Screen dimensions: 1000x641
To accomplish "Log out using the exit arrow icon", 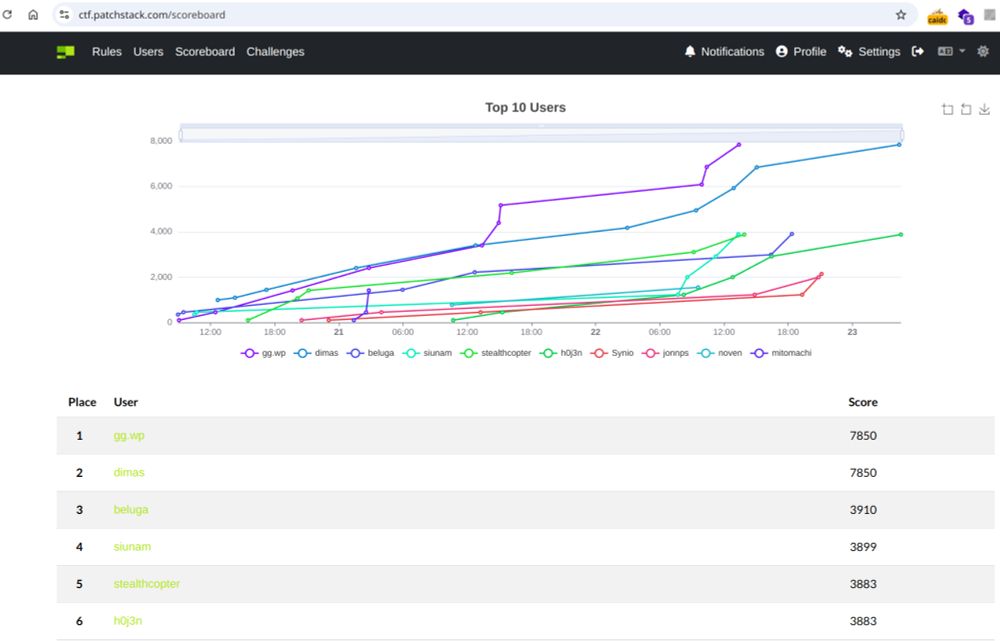I will click(x=918, y=52).
